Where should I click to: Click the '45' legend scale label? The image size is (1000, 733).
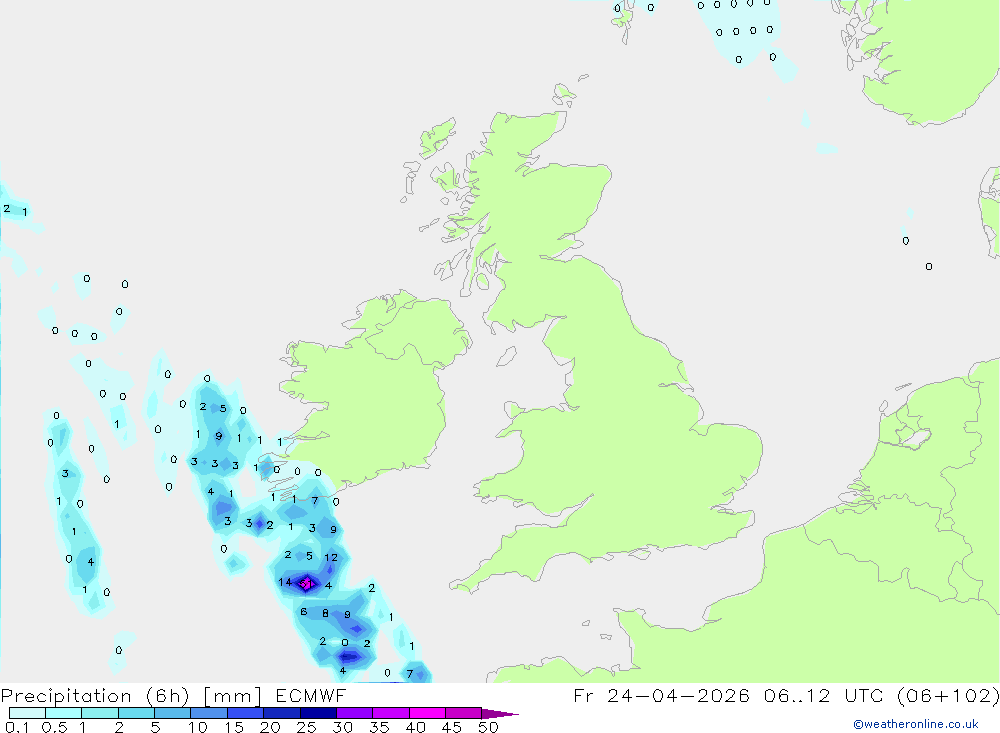click(452, 727)
